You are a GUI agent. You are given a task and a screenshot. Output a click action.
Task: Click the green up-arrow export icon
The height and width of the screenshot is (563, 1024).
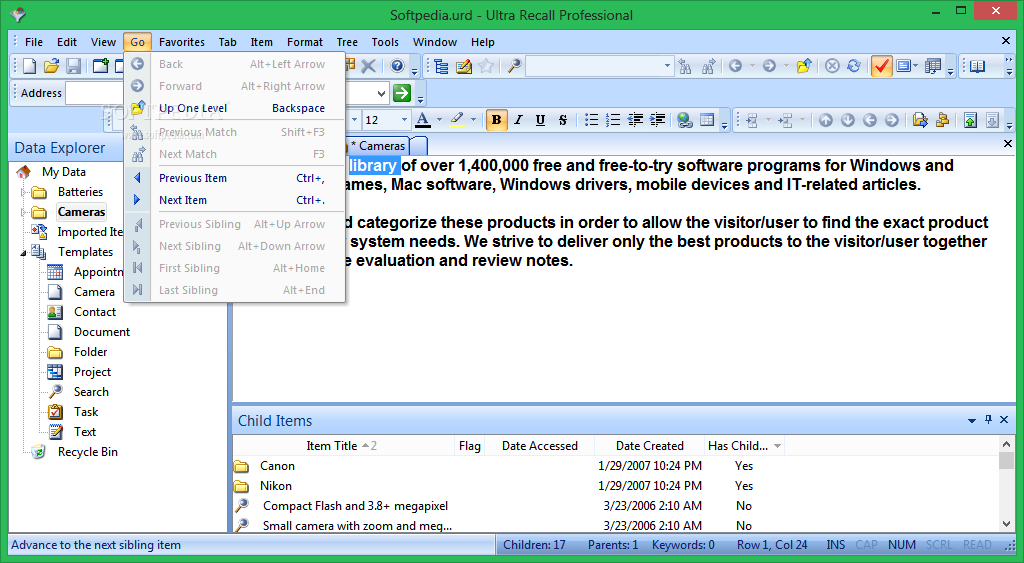tap(970, 120)
